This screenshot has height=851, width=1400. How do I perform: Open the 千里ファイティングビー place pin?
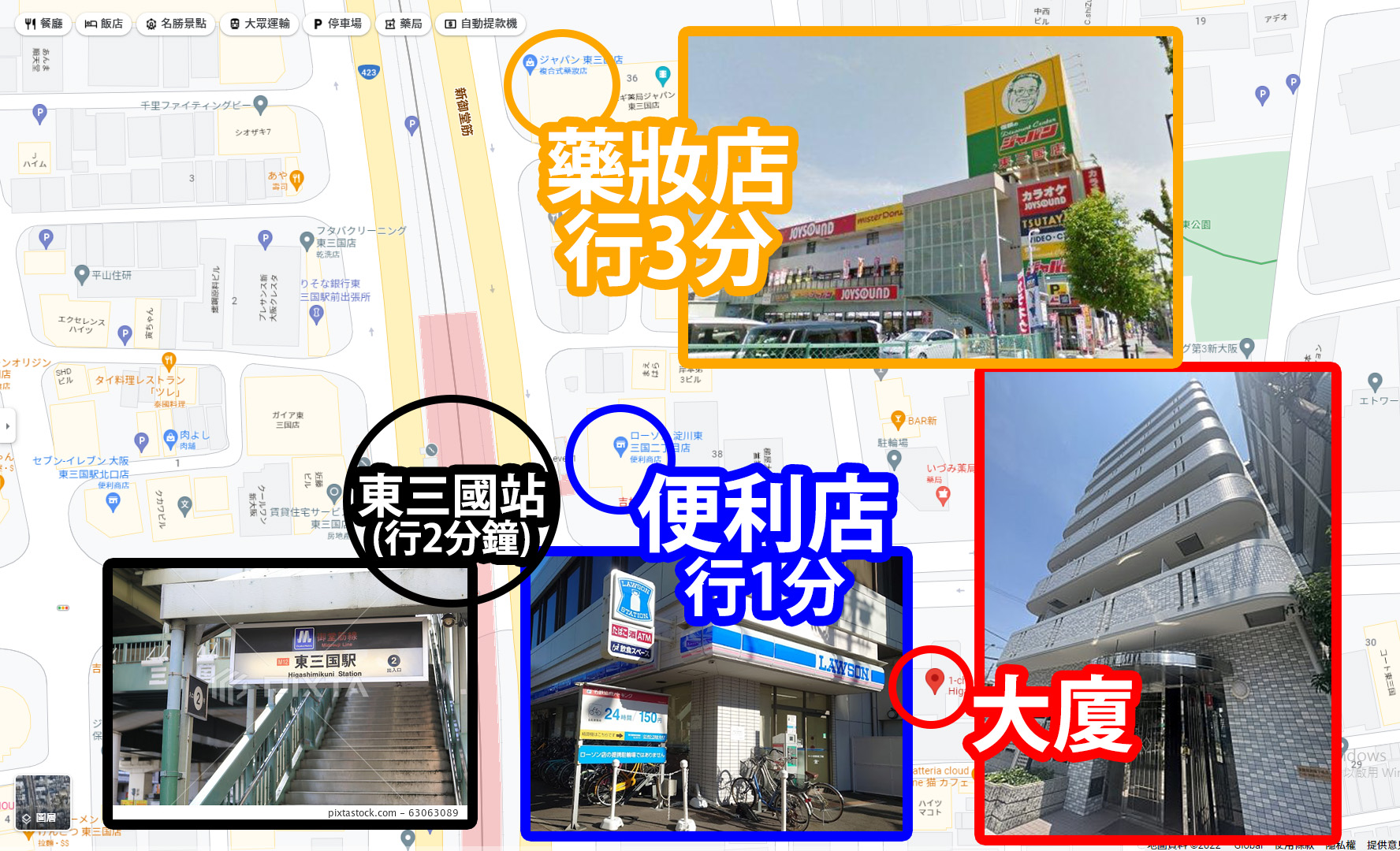coord(261,104)
